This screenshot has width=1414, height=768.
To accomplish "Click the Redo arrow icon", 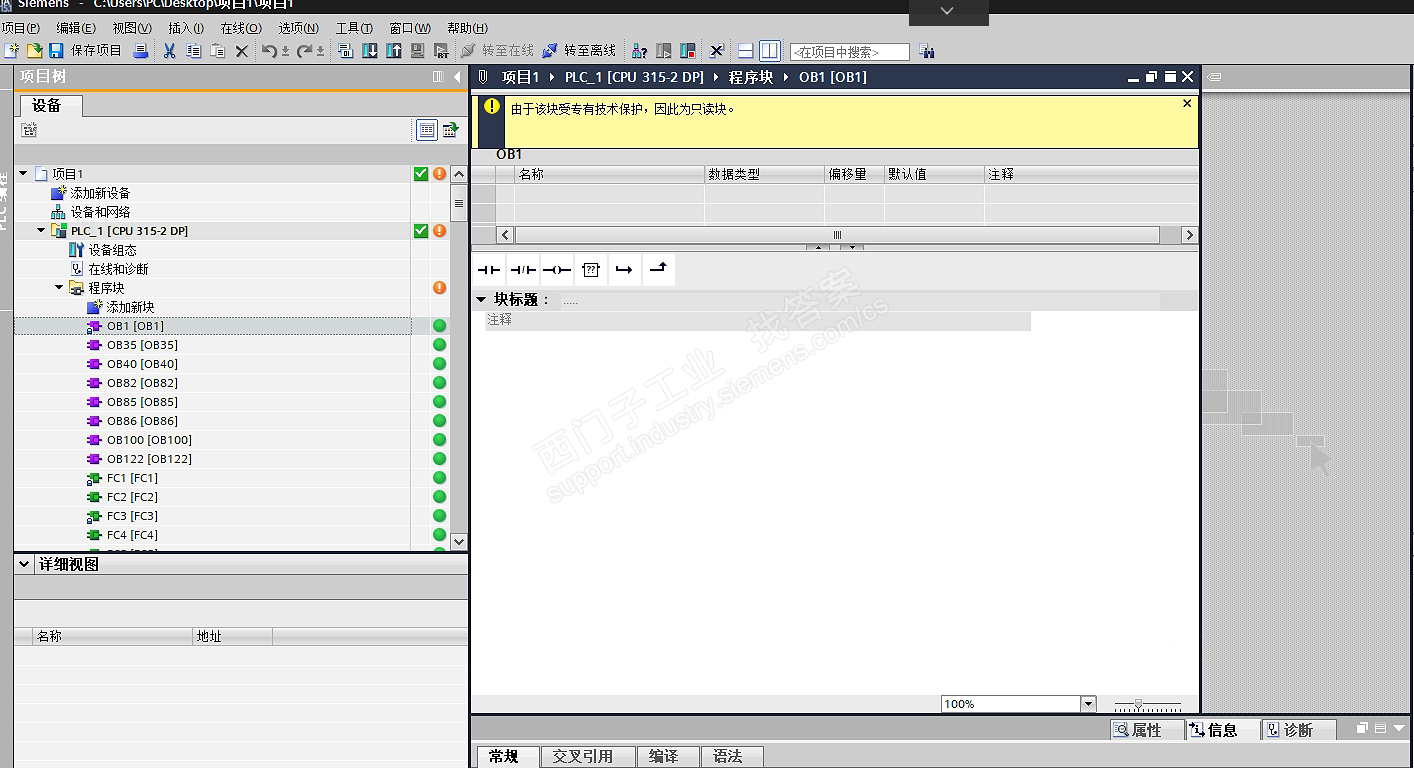I will [305, 50].
